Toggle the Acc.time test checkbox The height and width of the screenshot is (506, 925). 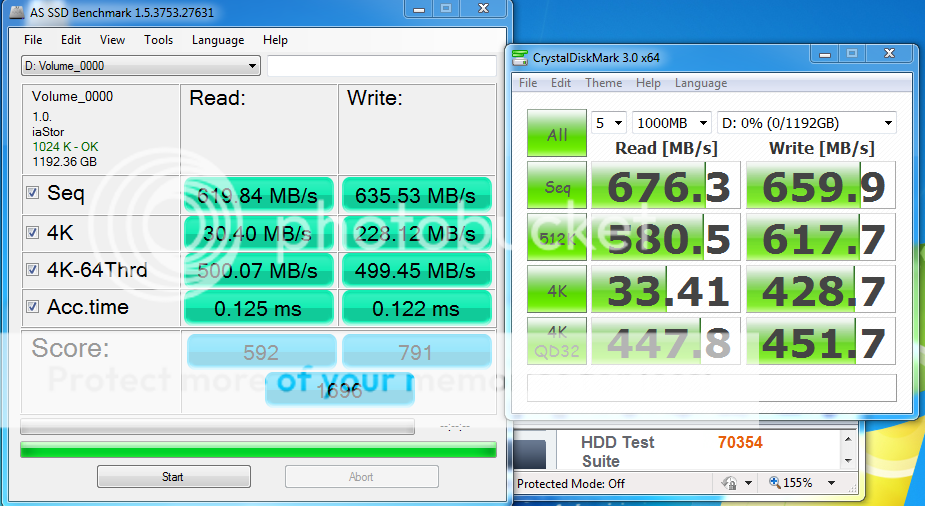point(32,307)
